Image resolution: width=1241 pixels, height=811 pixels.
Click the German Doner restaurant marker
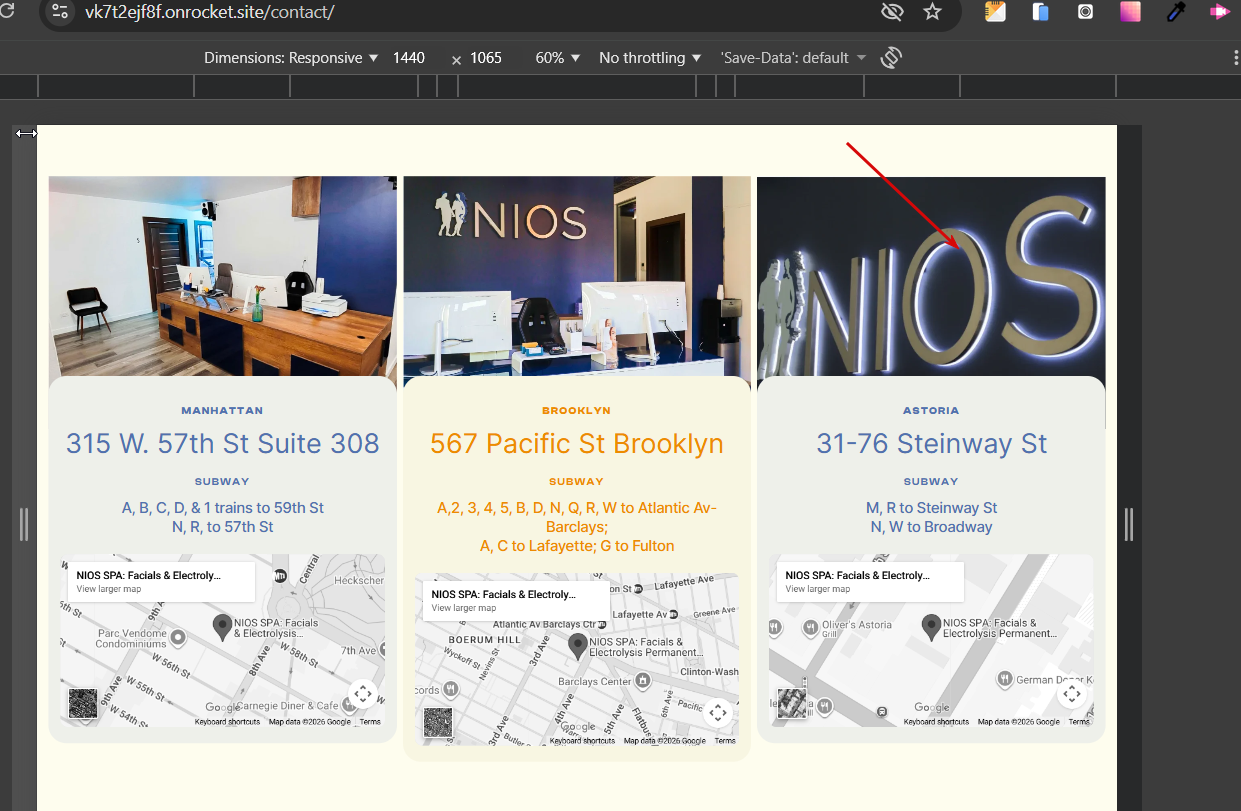click(x=1004, y=679)
